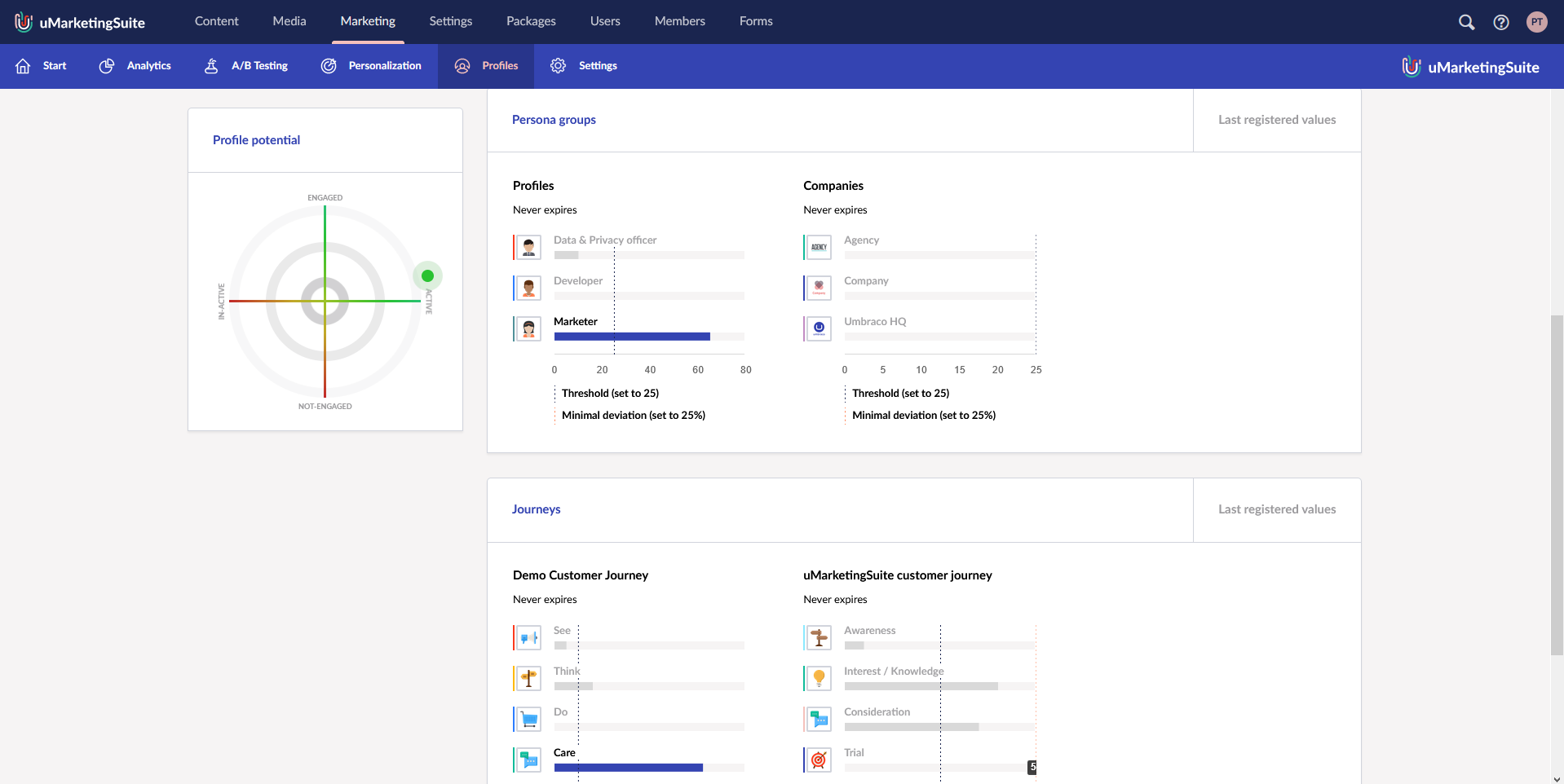Click the See journey step icon

(528, 637)
